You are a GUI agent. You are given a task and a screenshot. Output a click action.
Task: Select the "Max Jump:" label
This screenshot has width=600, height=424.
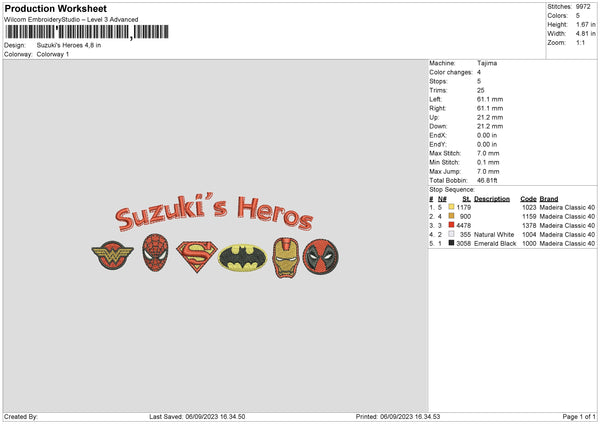click(x=445, y=171)
